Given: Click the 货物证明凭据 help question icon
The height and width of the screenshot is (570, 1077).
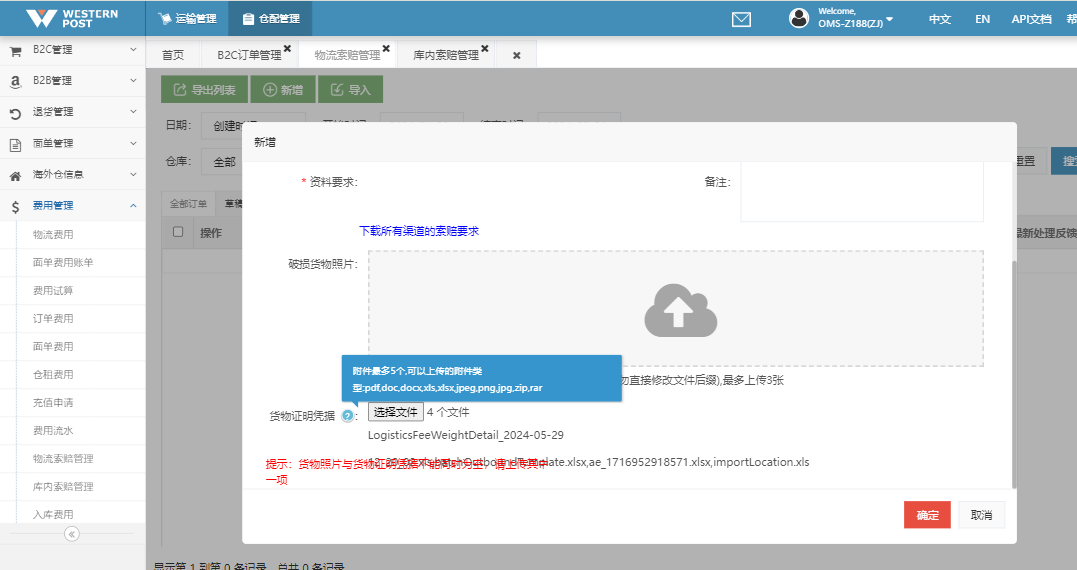Looking at the screenshot, I should pyautogui.click(x=348, y=415).
